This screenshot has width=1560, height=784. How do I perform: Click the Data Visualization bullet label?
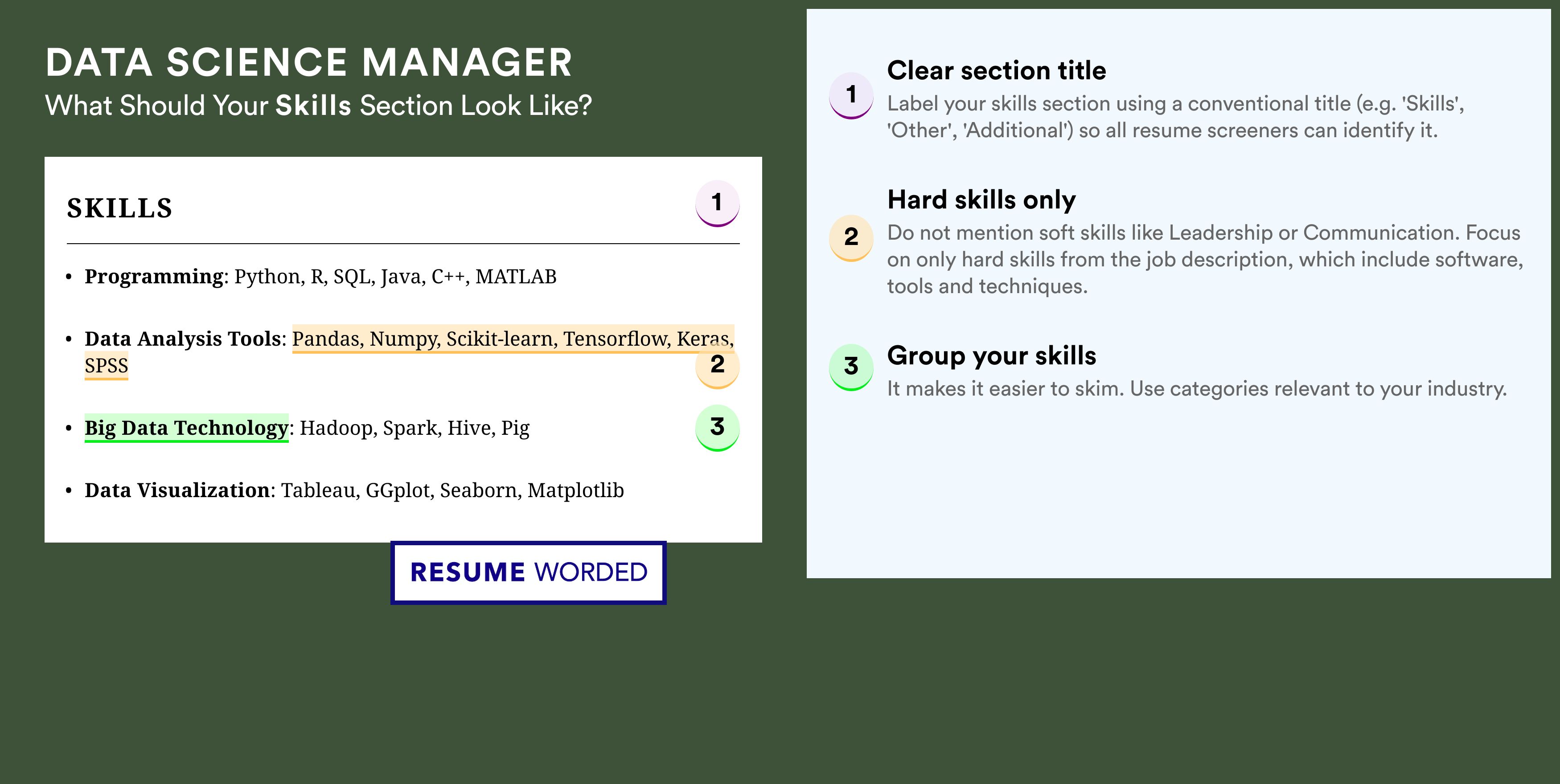pos(177,490)
